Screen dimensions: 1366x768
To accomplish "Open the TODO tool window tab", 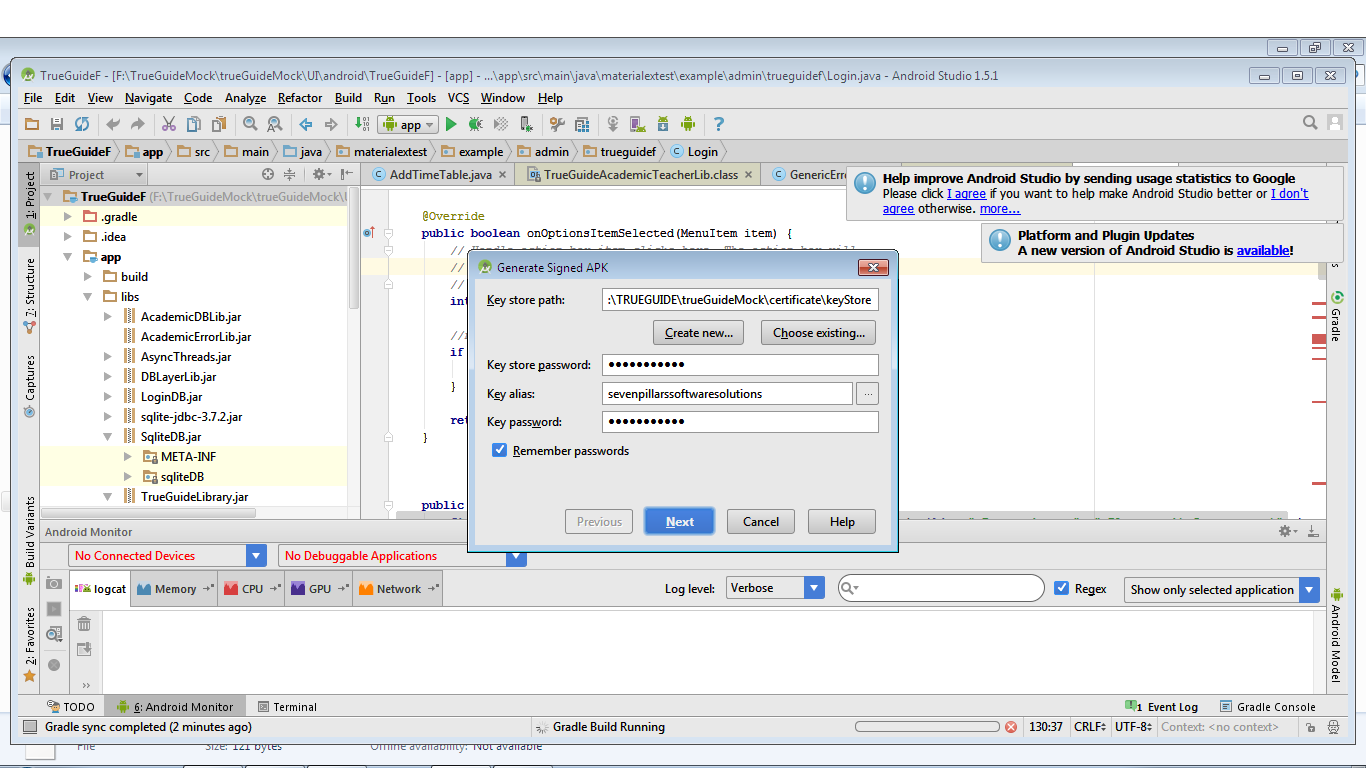I will (x=71, y=707).
